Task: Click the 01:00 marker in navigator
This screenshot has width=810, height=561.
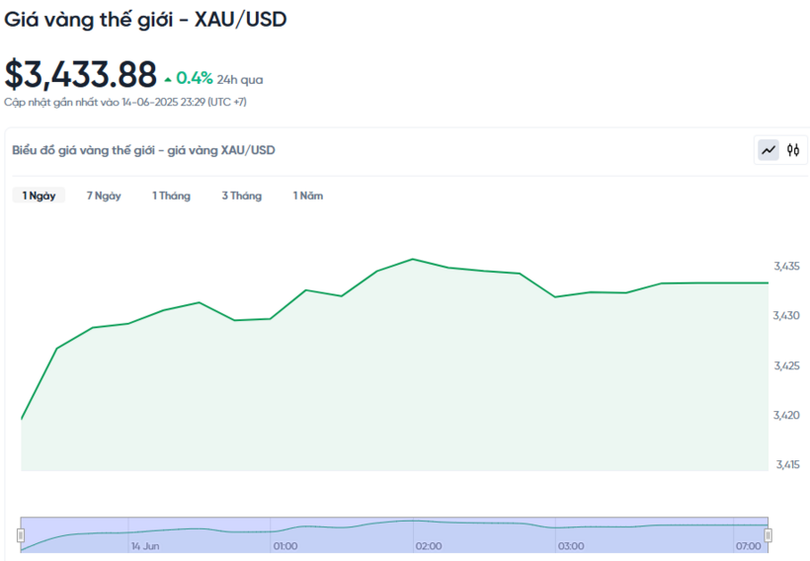Action: pos(285,546)
